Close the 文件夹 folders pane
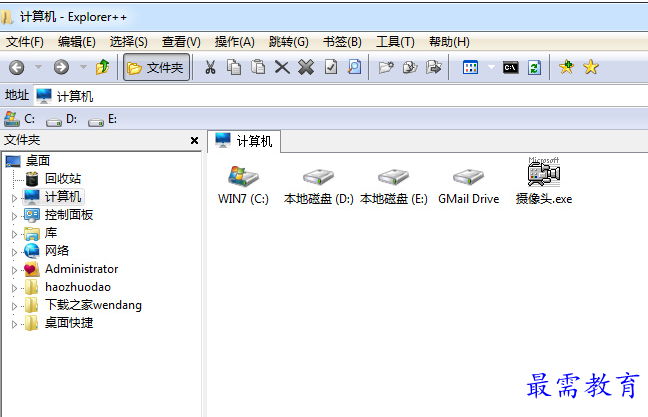The image size is (648, 417). (x=194, y=141)
